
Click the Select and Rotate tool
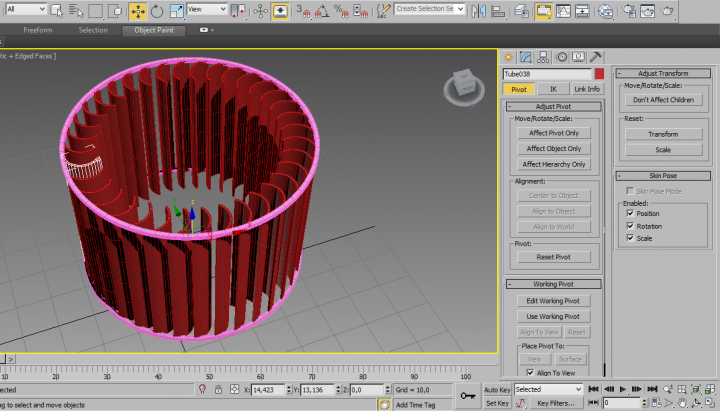[156, 11]
